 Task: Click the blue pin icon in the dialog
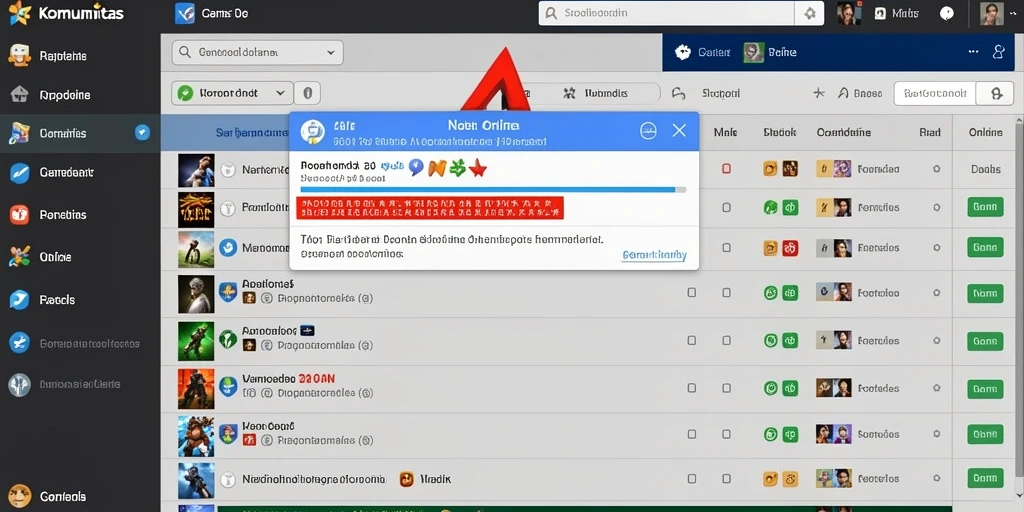pyautogui.click(x=416, y=168)
